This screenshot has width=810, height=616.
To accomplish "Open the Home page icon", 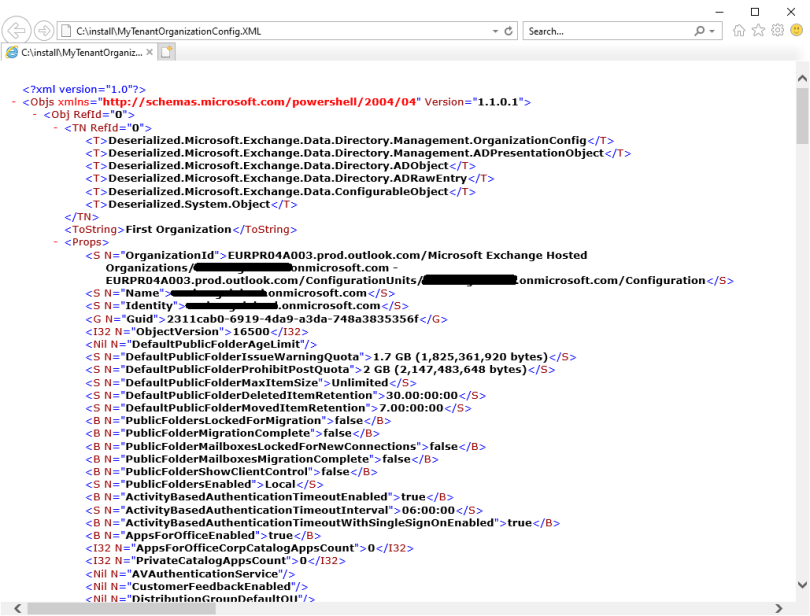I will 740,31.
